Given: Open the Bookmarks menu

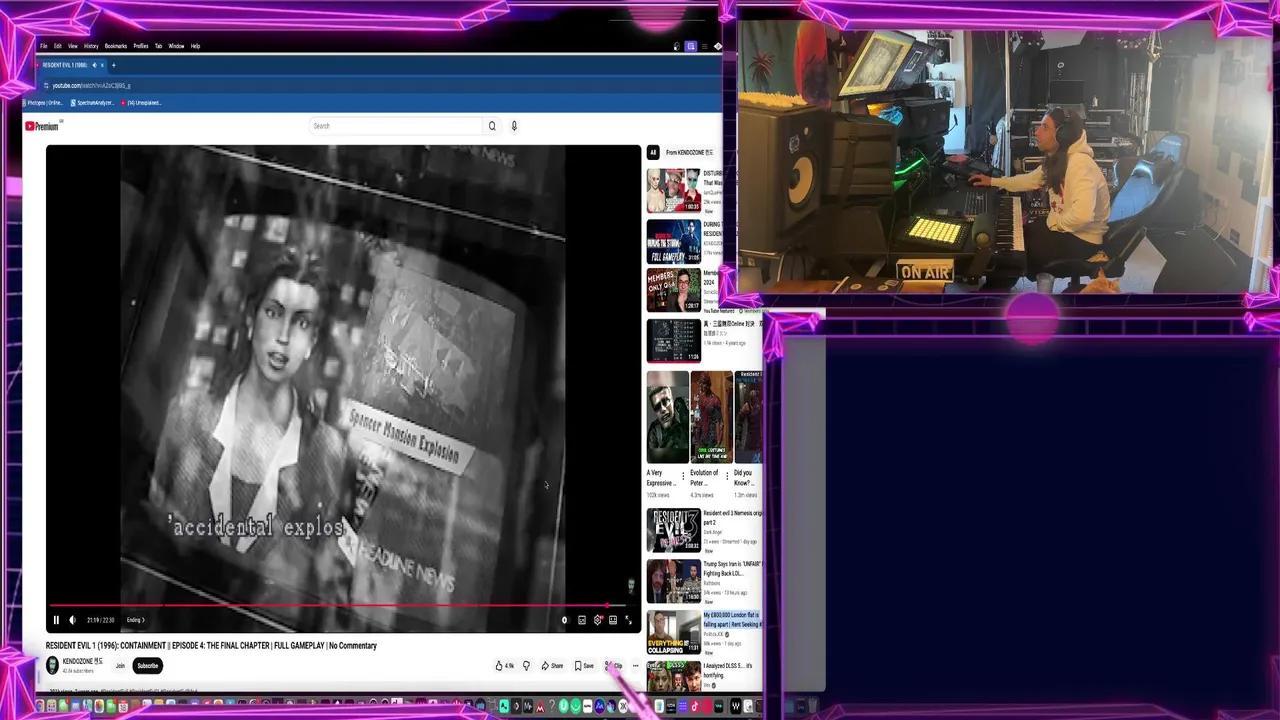Looking at the screenshot, I should coord(115,46).
